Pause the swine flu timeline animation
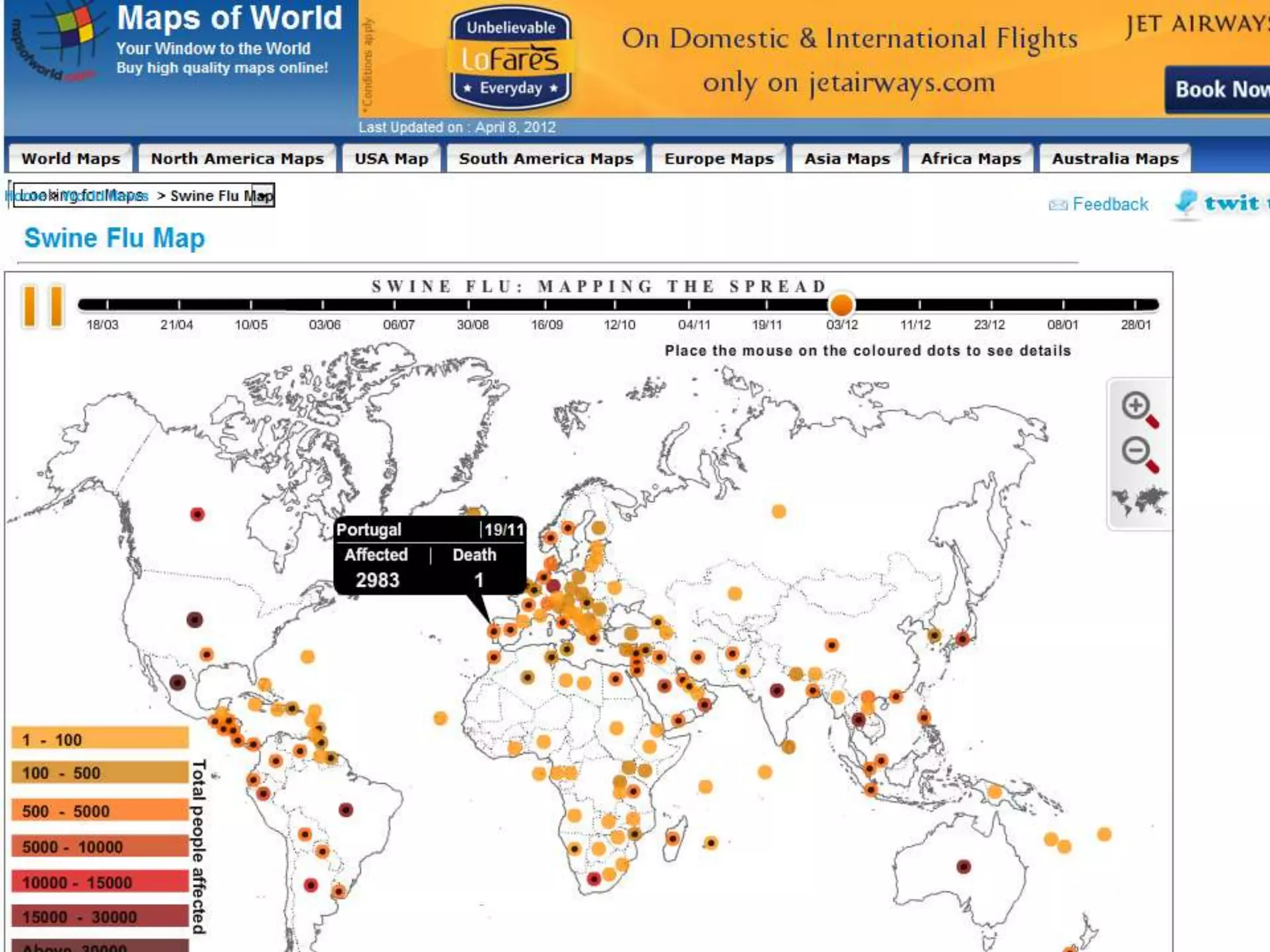The width and height of the screenshot is (1270, 952). [42, 306]
